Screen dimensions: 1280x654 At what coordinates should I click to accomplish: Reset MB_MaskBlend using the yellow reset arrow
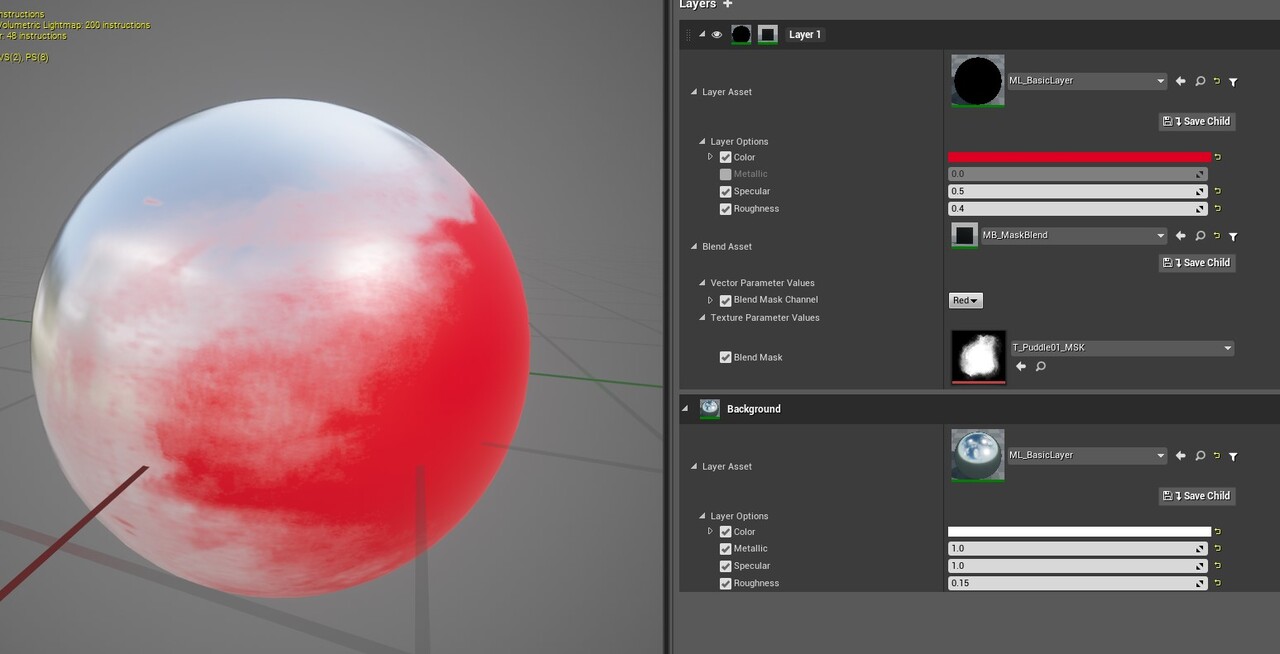point(1216,236)
